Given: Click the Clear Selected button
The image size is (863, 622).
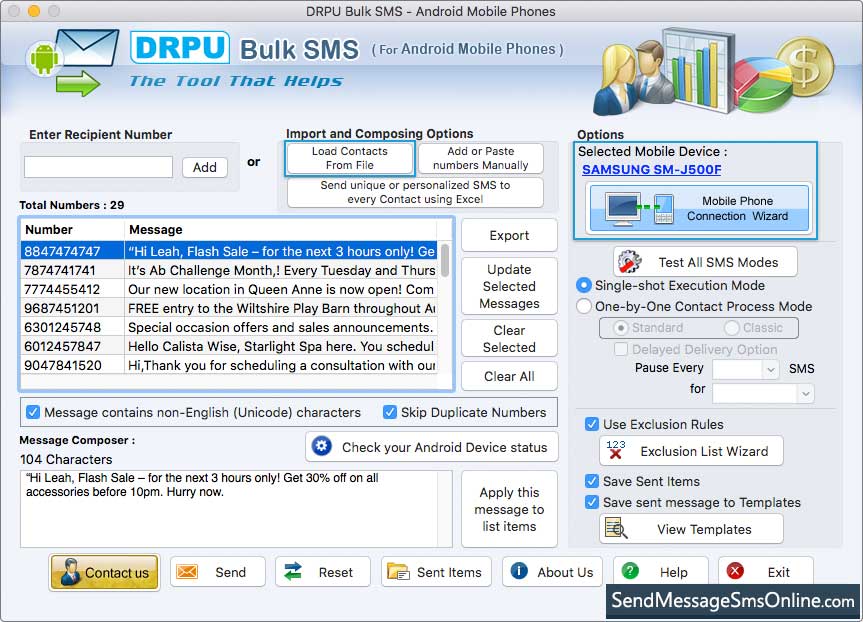Looking at the screenshot, I should 509,339.
